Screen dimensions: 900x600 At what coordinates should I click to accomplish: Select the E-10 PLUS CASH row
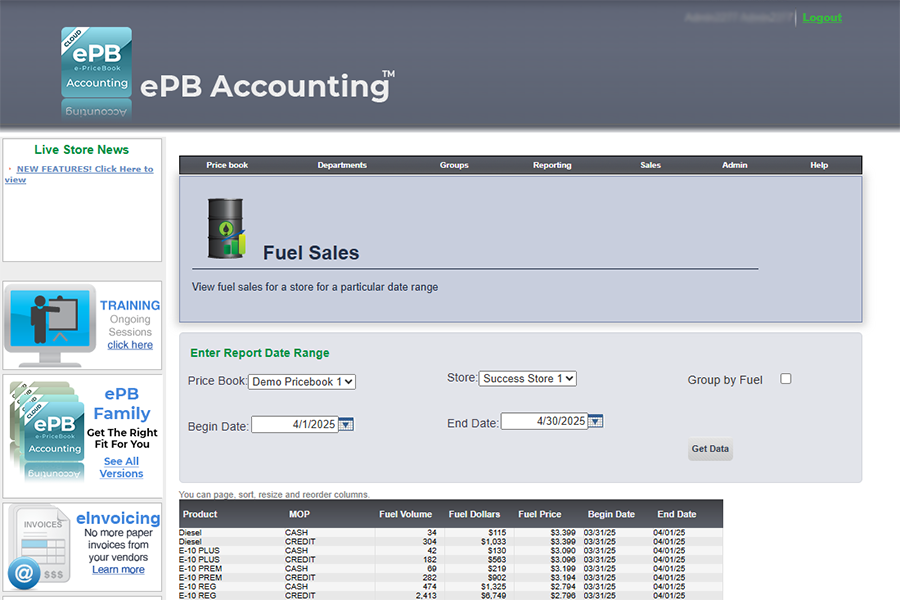(451, 551)
